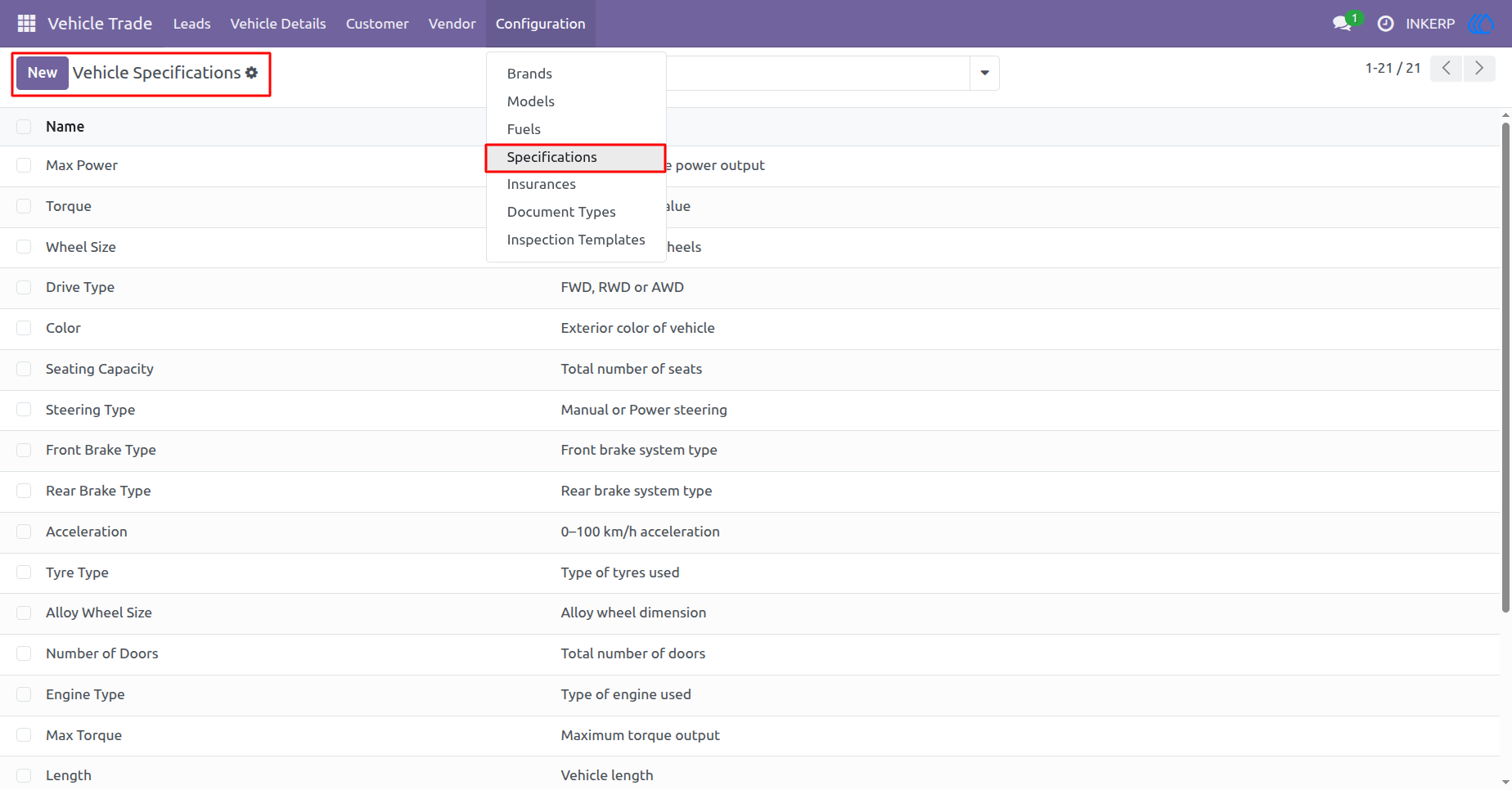Check the Wheel Size row checkbox
Image resolution: width=1512 pixels, height=790 pixels.
pyautogui.click(x=24, y=247)
